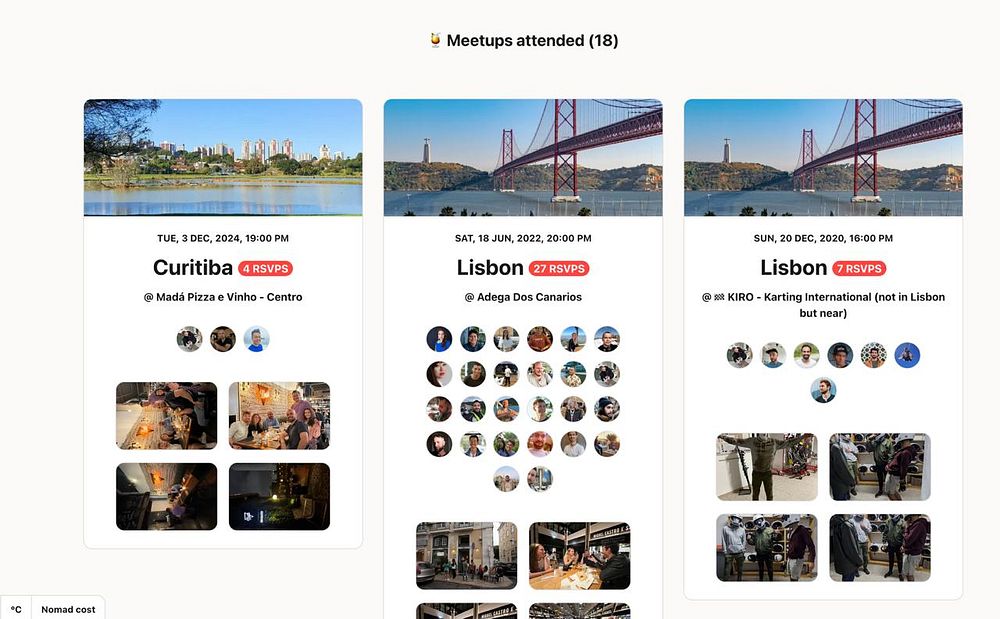Click the Meetups attended (18) heading

532,40
